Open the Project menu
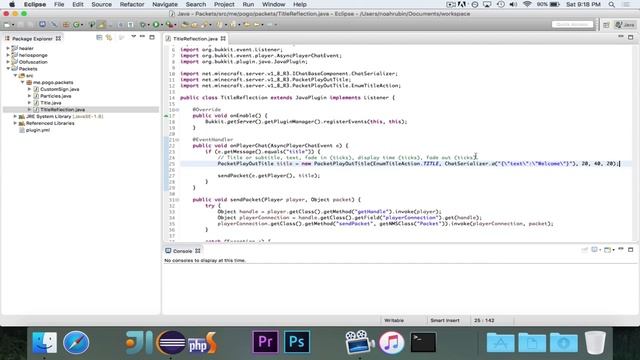Viewport: 640px width, 360px height. [x=224, y=4]
